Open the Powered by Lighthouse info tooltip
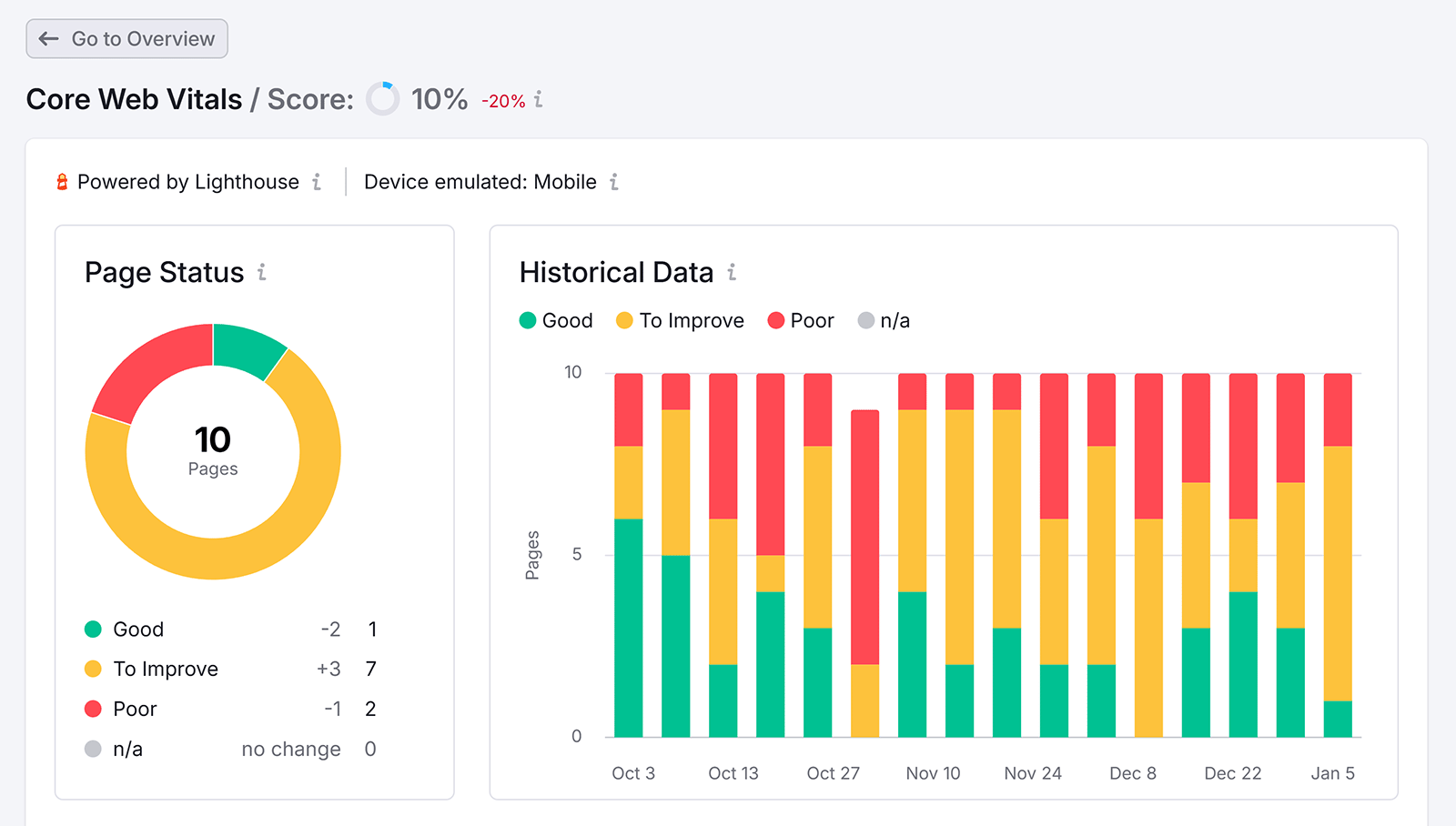Viewport: 1456px width, 826px height. pos(317,182)
